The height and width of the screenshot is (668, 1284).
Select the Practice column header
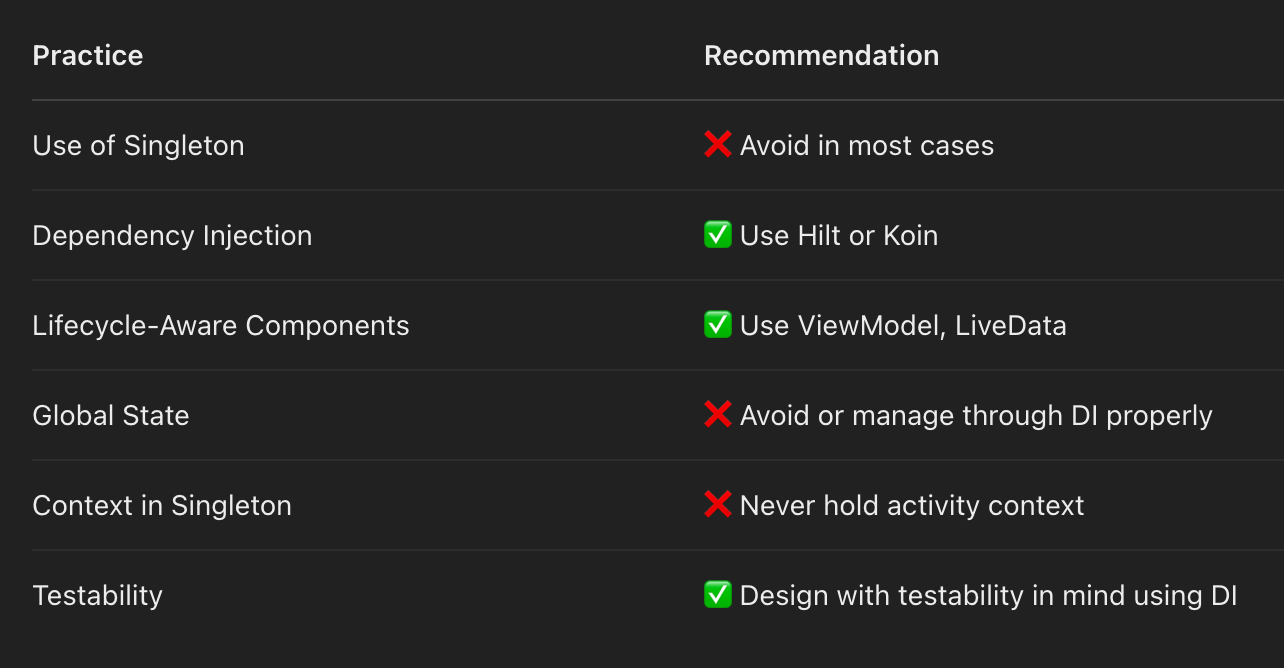(88, 56)
